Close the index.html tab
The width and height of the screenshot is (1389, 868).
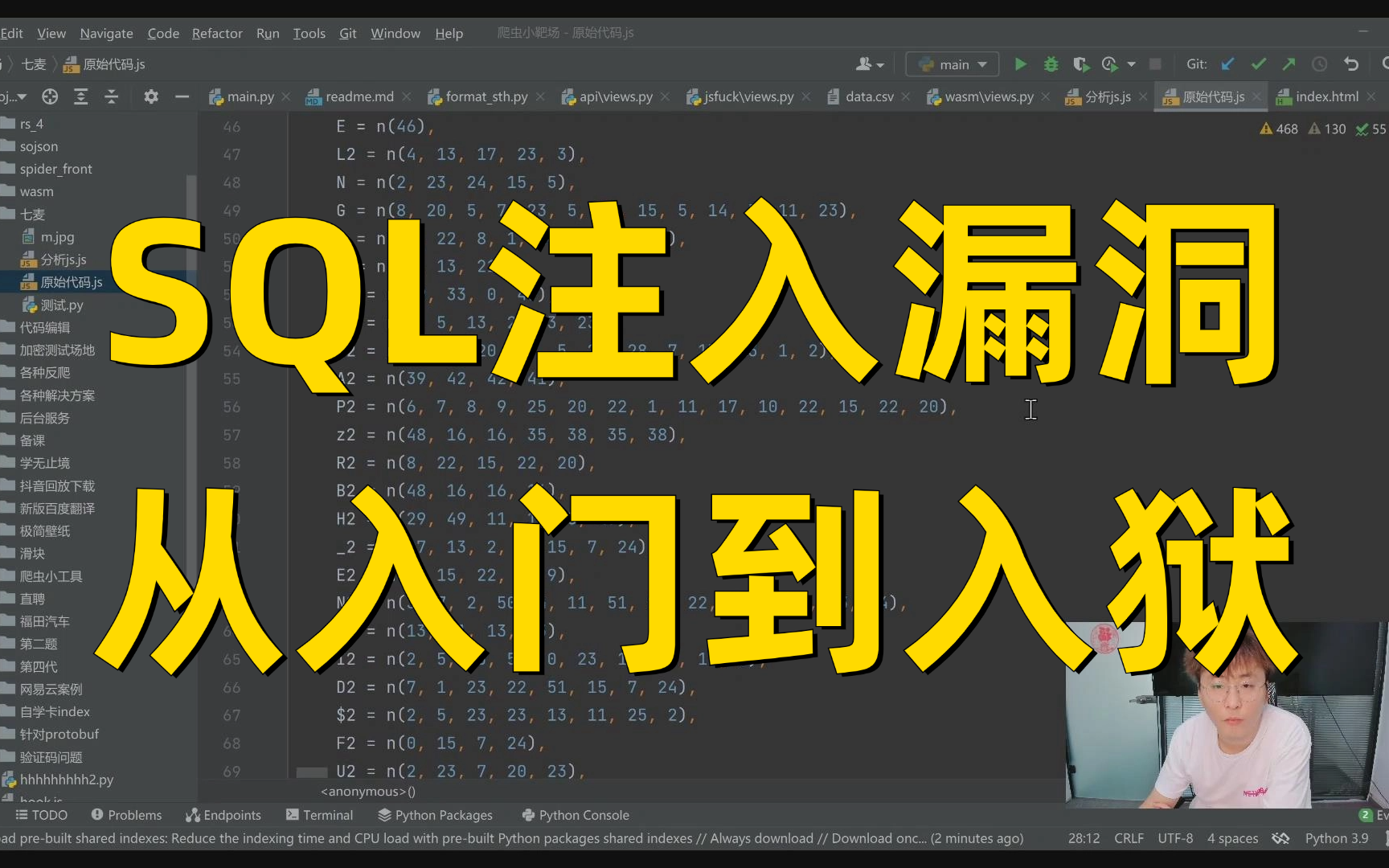pyautogui.click(x=1371, y=96)
